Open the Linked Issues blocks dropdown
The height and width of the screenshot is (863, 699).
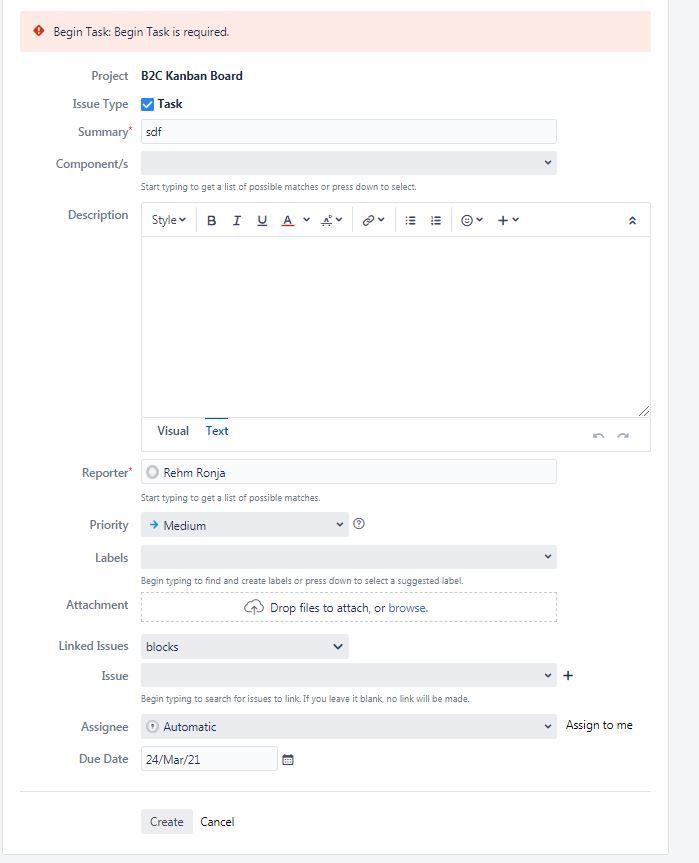[244, 646]
